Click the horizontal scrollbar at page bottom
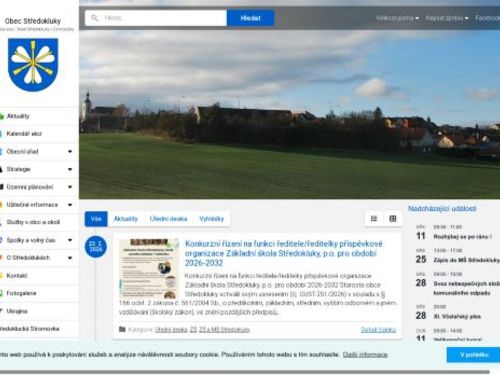This screenshot has width=500, height=375. tap(245, 372)
